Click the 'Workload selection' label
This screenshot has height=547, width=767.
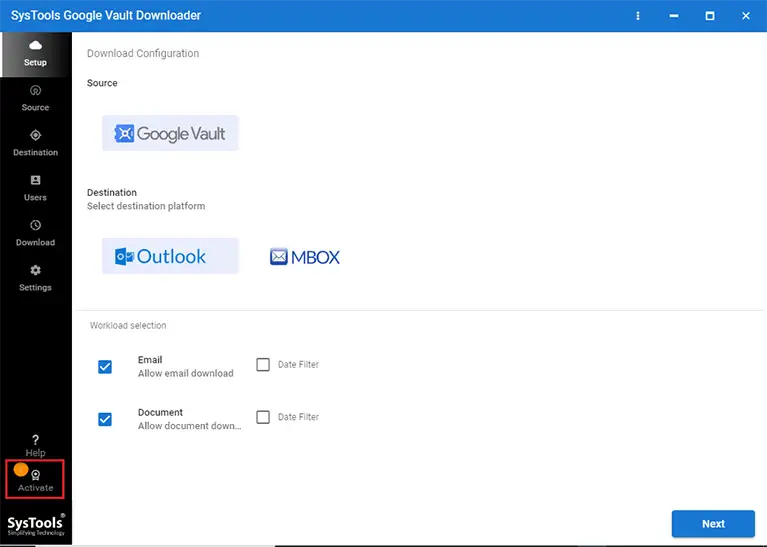tap(128, 325)
